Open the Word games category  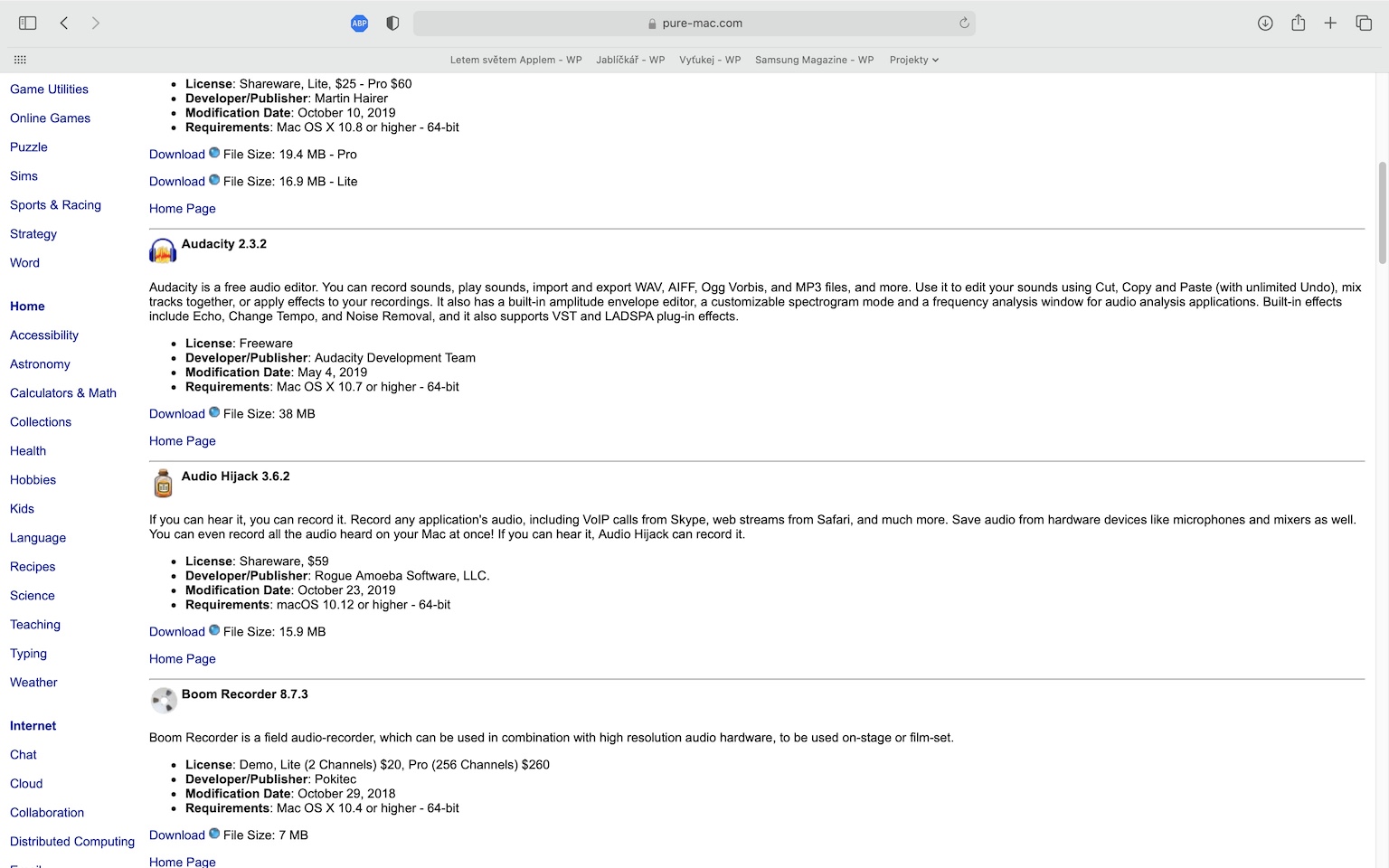click(x=24, y=263)
